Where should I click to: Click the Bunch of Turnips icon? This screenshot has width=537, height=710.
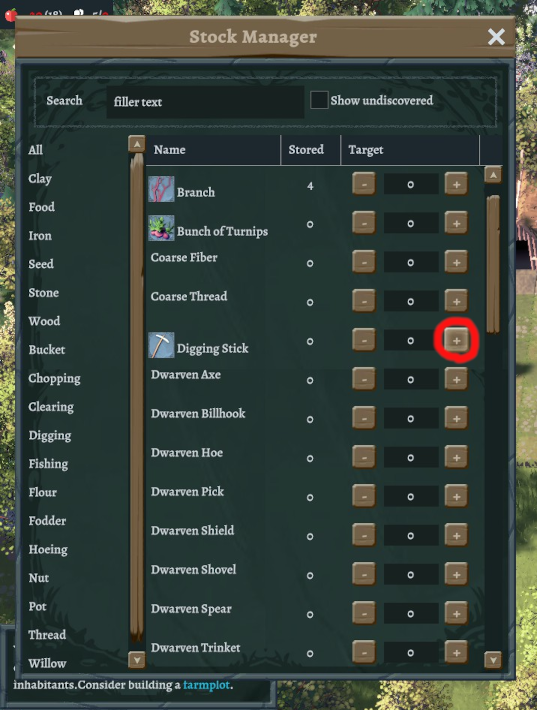(161, 228)
